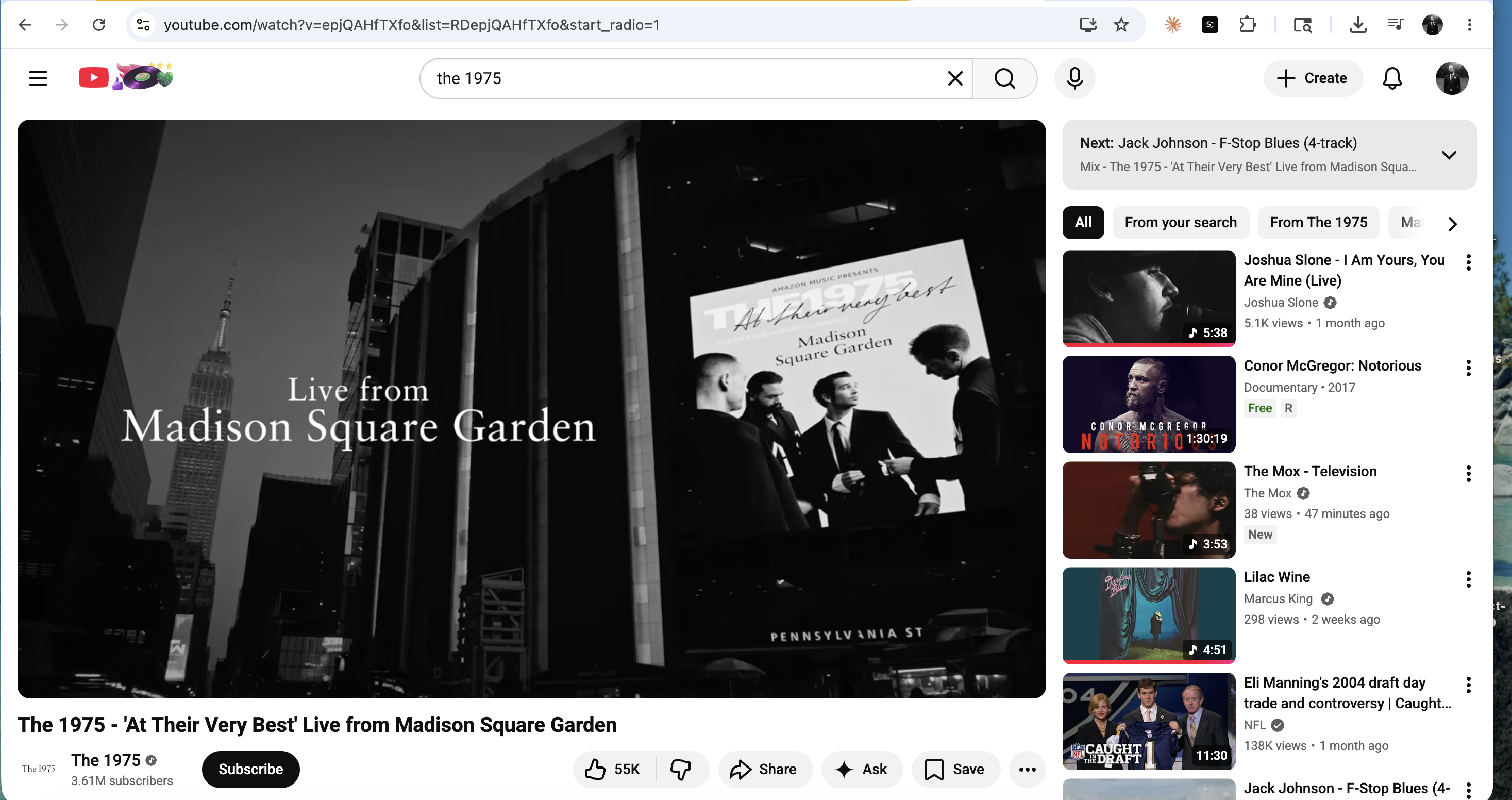This screenshot has height=800, width=1512.
Task: Show more filter chips with right chevron
Action: (1452, 223)
